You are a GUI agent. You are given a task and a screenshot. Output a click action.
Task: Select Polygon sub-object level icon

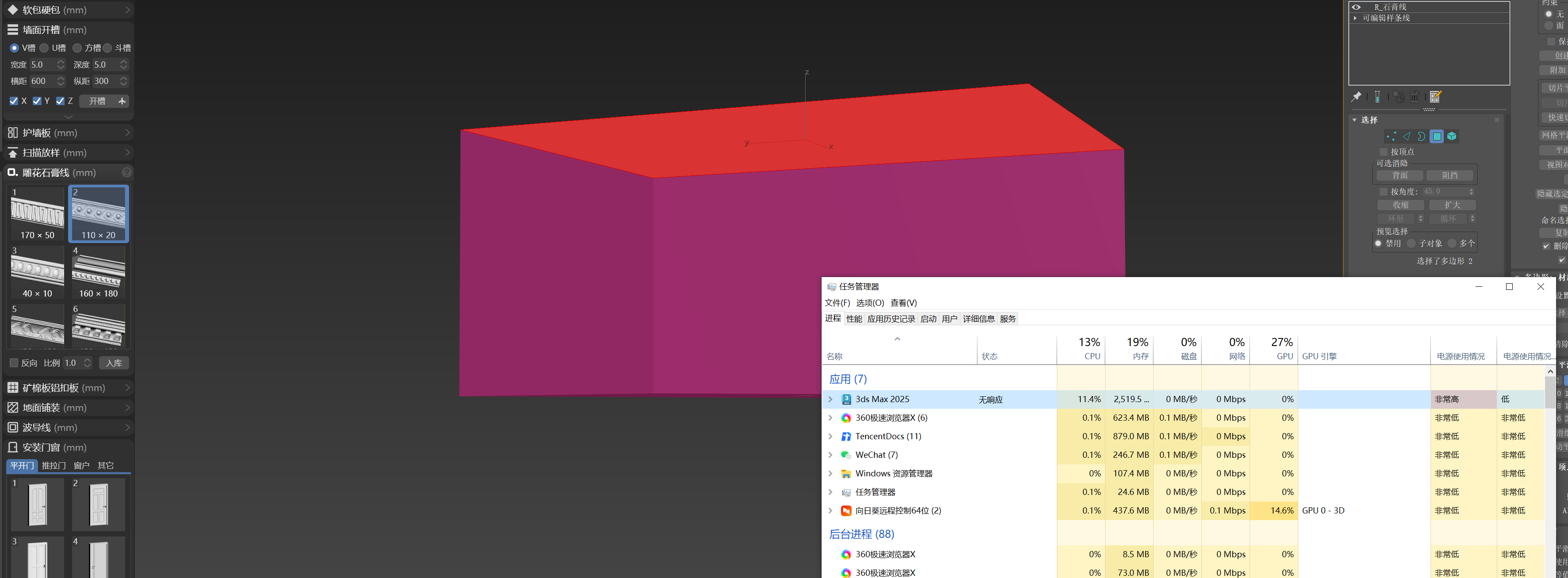[1437, 137]
